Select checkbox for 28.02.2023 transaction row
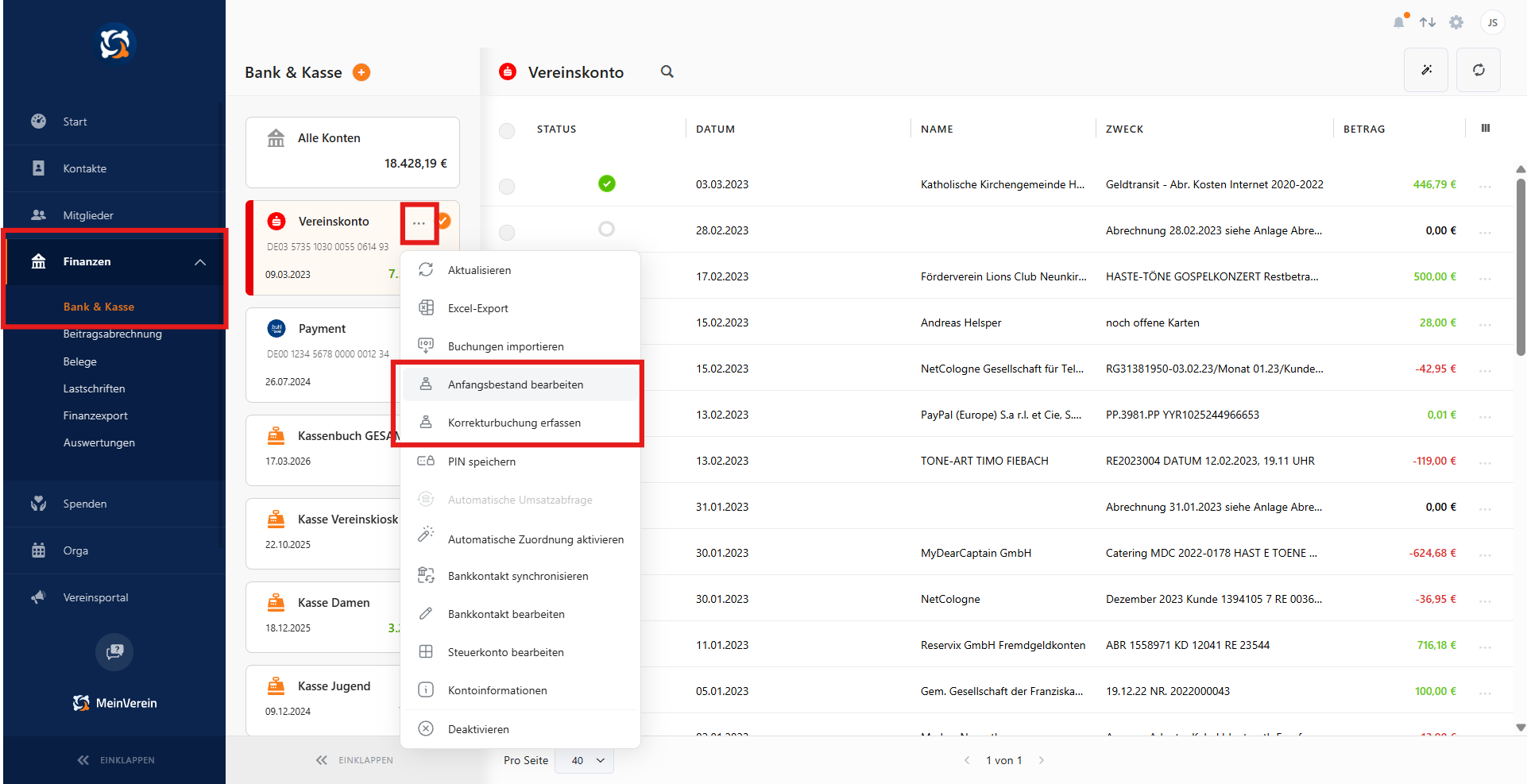 507,232
